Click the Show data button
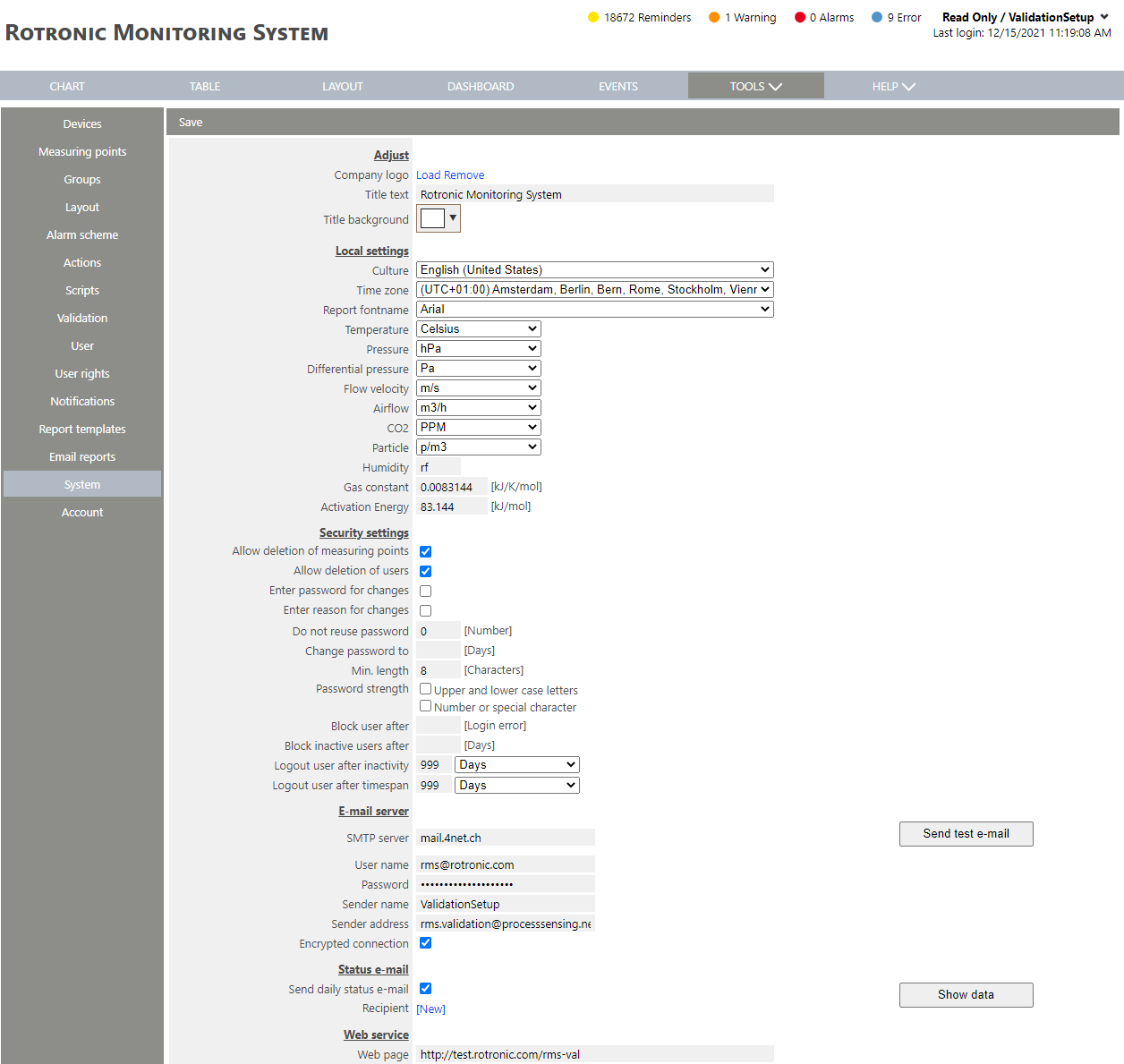The width and height of the screenshot is (1124, 1064). pyautogui.click(x=966, y=995)
